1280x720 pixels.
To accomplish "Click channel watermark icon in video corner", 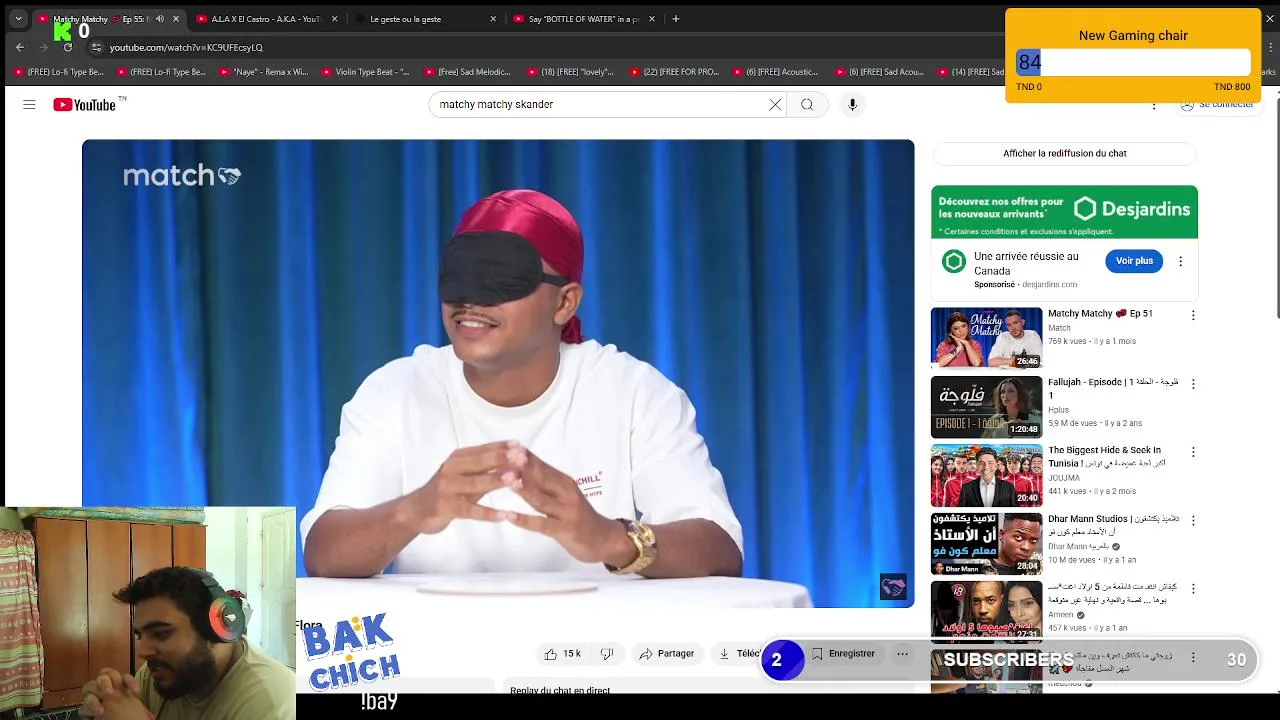I will [893, 587].
